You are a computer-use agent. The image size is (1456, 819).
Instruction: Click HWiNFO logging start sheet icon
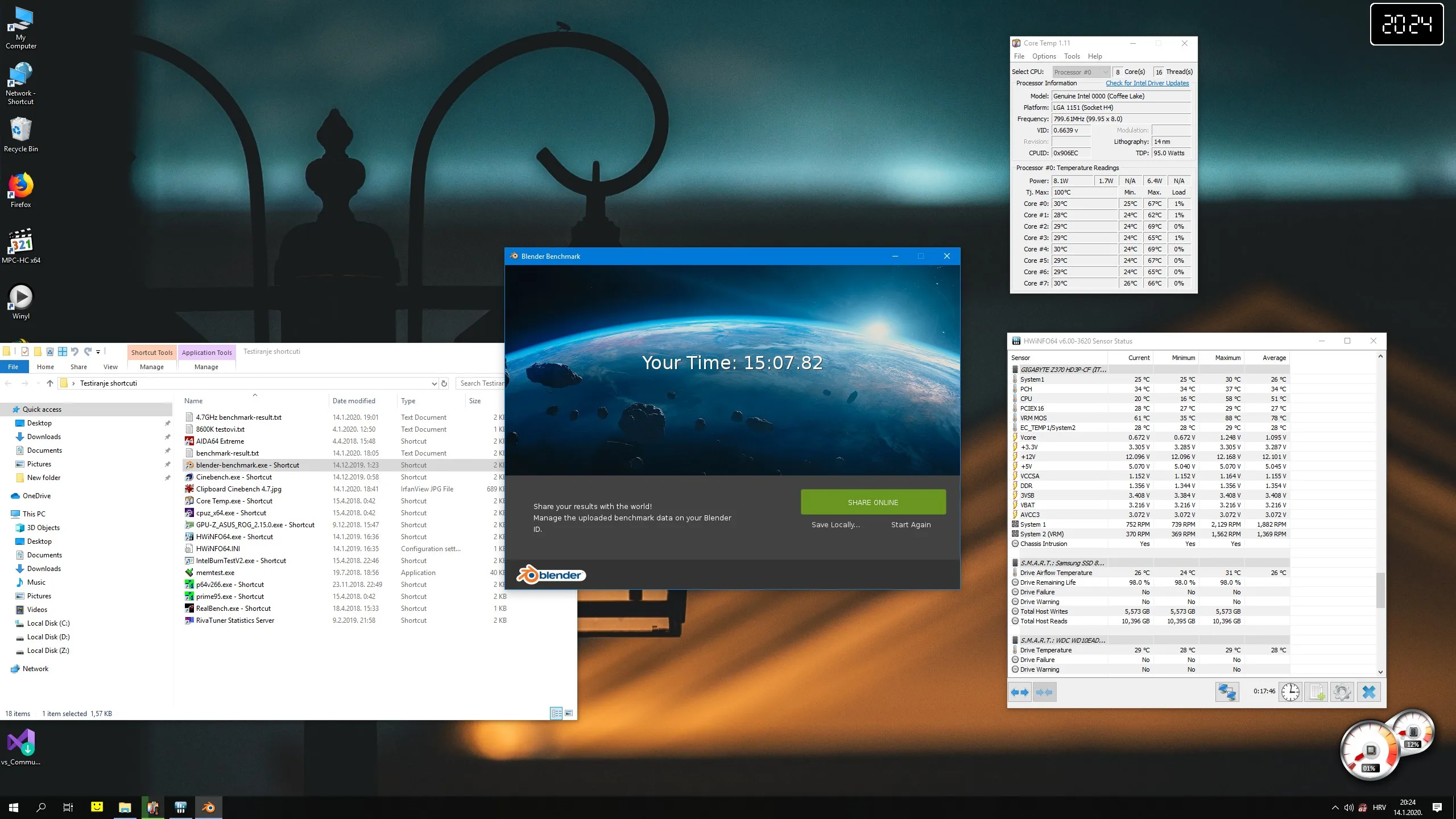click(x=1316, y=692)
